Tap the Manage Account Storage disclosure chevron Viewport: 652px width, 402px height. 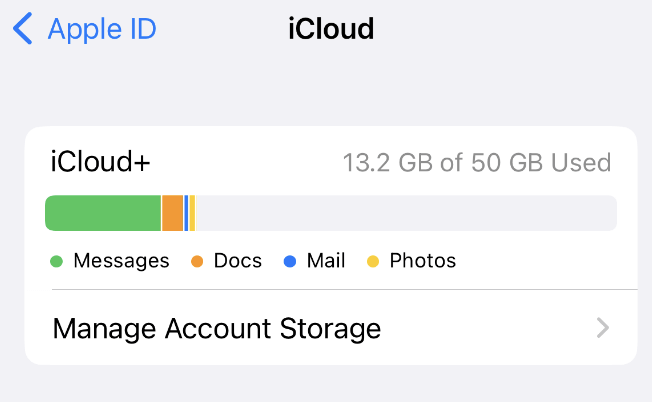[x=603, y=328]
